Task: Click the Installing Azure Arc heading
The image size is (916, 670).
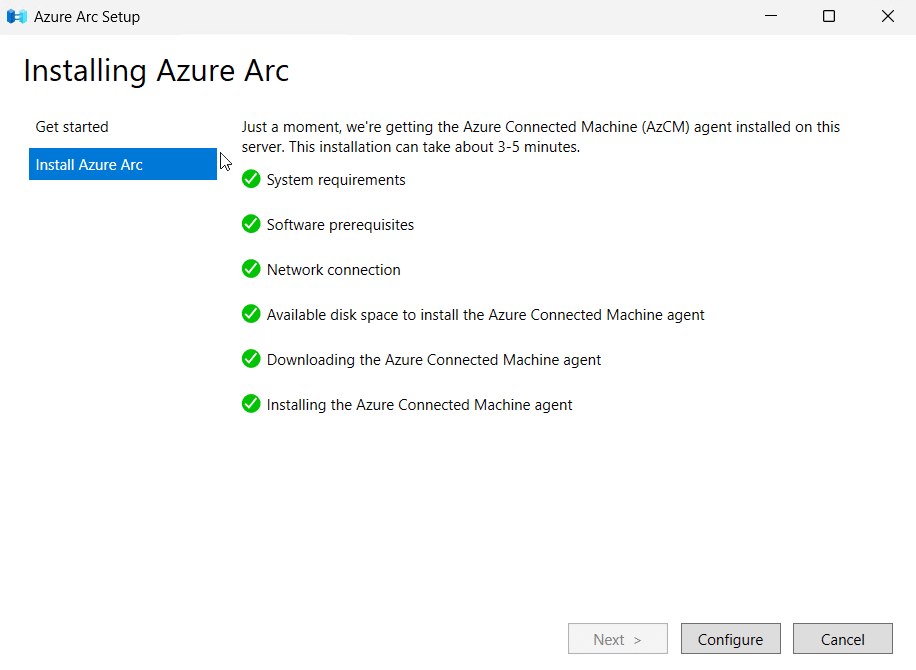Action: click(x=156, y=70)
